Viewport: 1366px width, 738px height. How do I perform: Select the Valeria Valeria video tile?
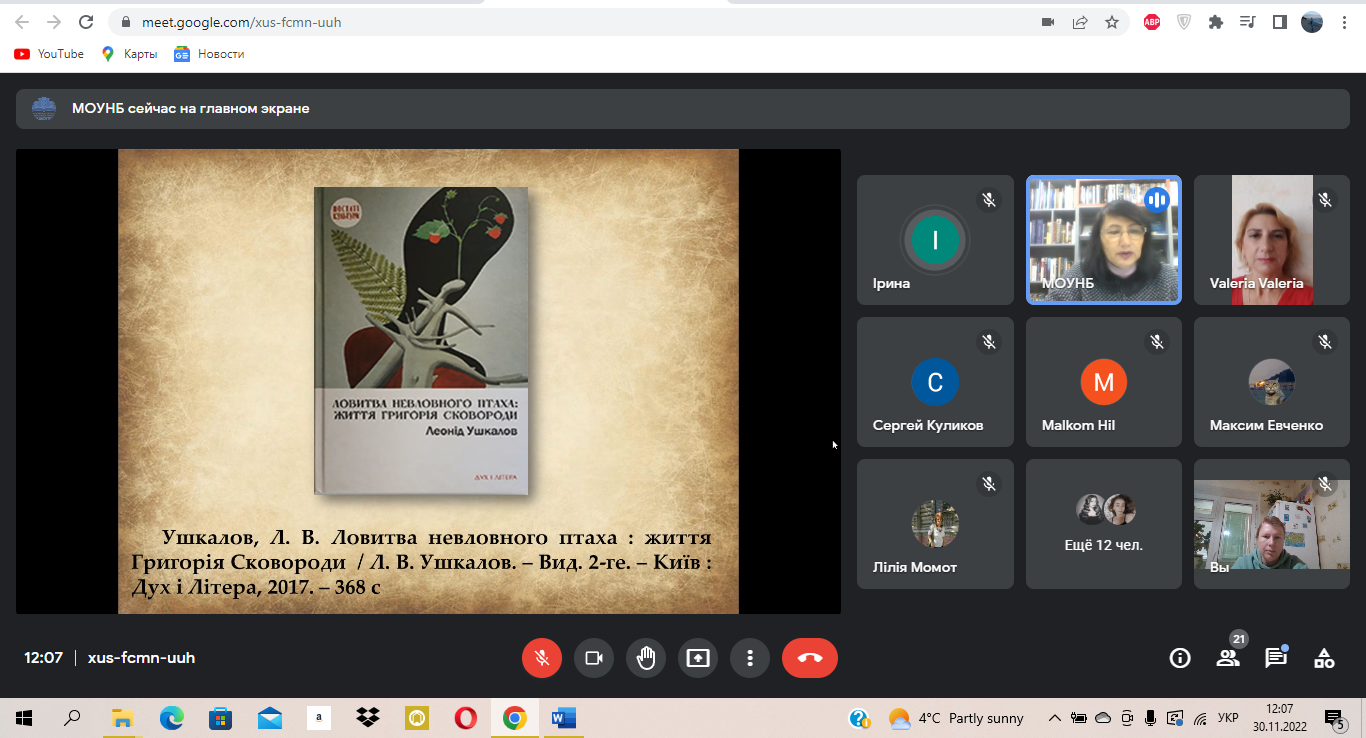click(x=1272, y=240)
